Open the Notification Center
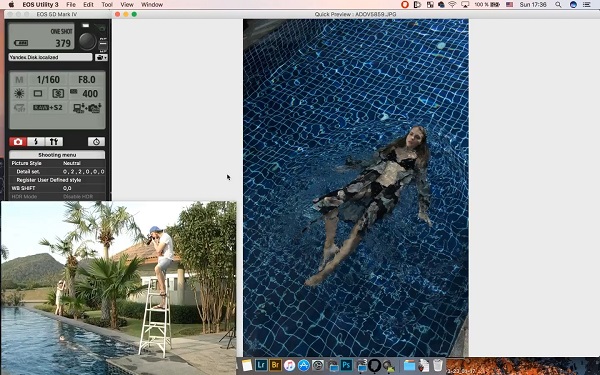Screen dimensions: 600x375 coord(586,5)
